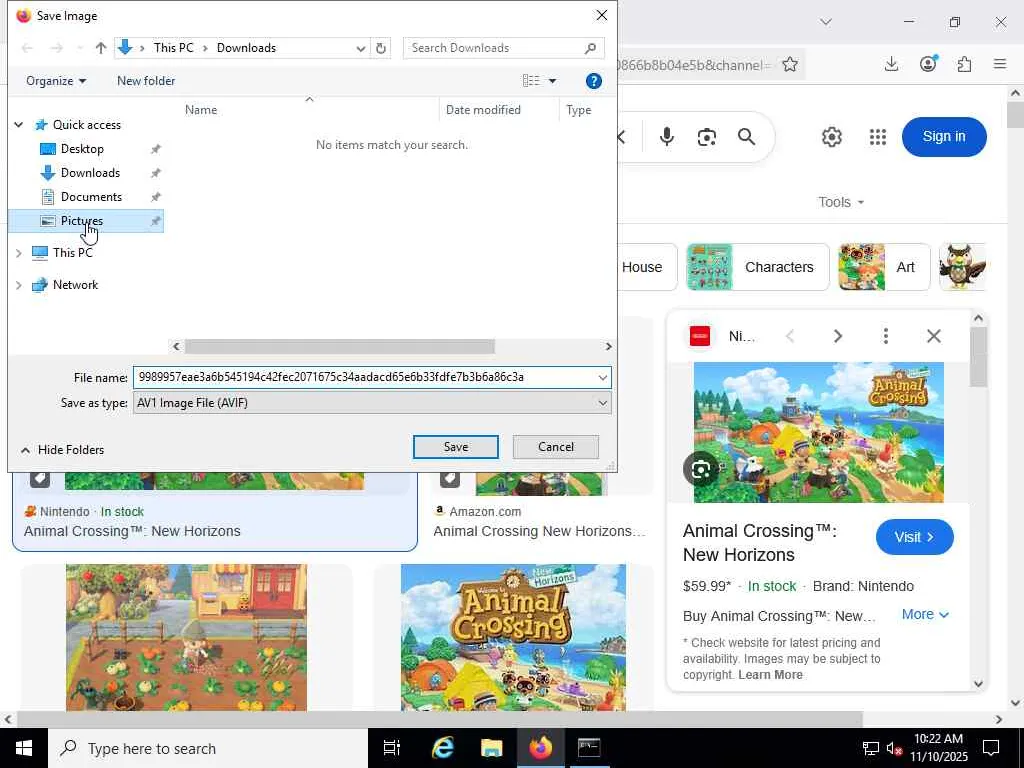Open the Organize menu
The width and height of the screenshot is (1024, 768).
56,81
